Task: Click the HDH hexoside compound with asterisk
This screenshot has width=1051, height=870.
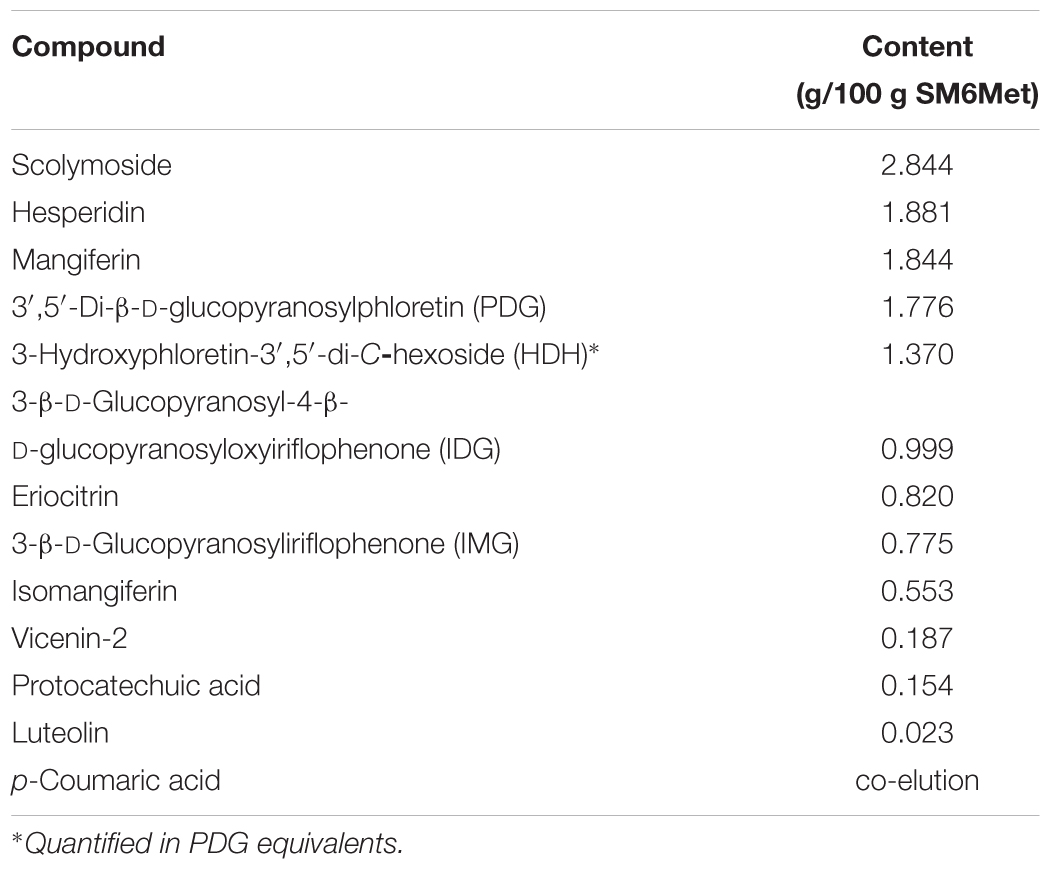Action: point(305,355)
